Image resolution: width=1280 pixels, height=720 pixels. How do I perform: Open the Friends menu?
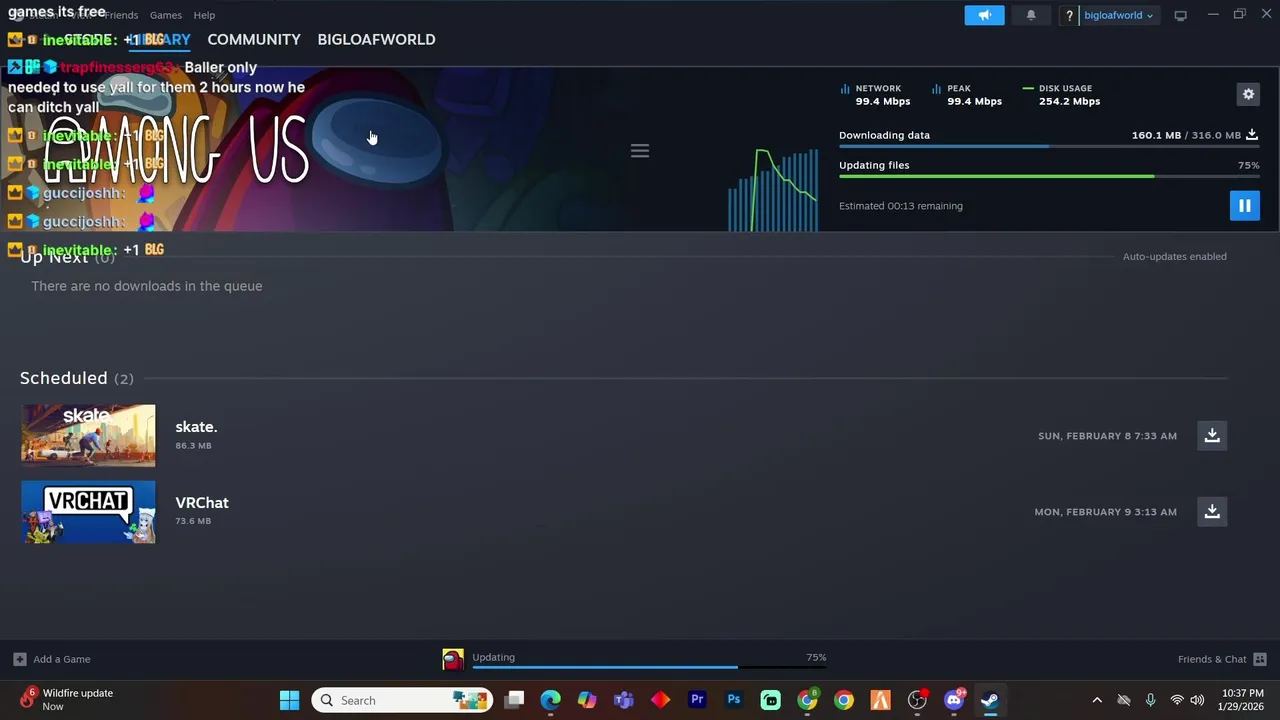click(121, 15)
